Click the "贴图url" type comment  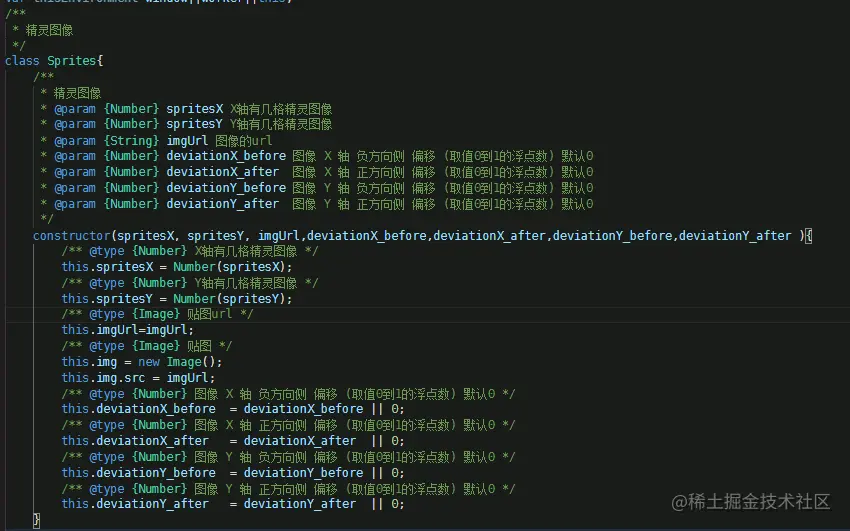[157, 314]
